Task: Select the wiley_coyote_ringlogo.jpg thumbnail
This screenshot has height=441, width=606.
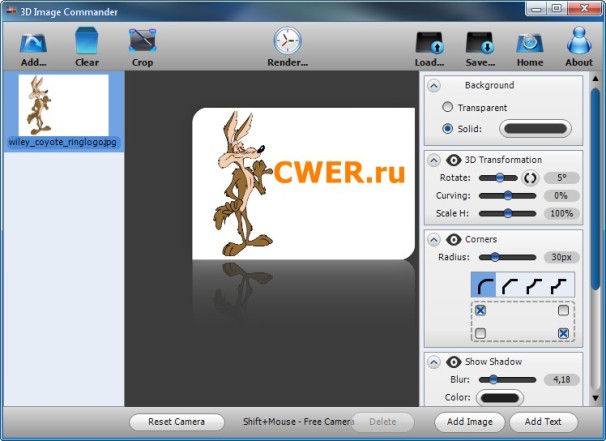Action: click(x=64, y=105)
